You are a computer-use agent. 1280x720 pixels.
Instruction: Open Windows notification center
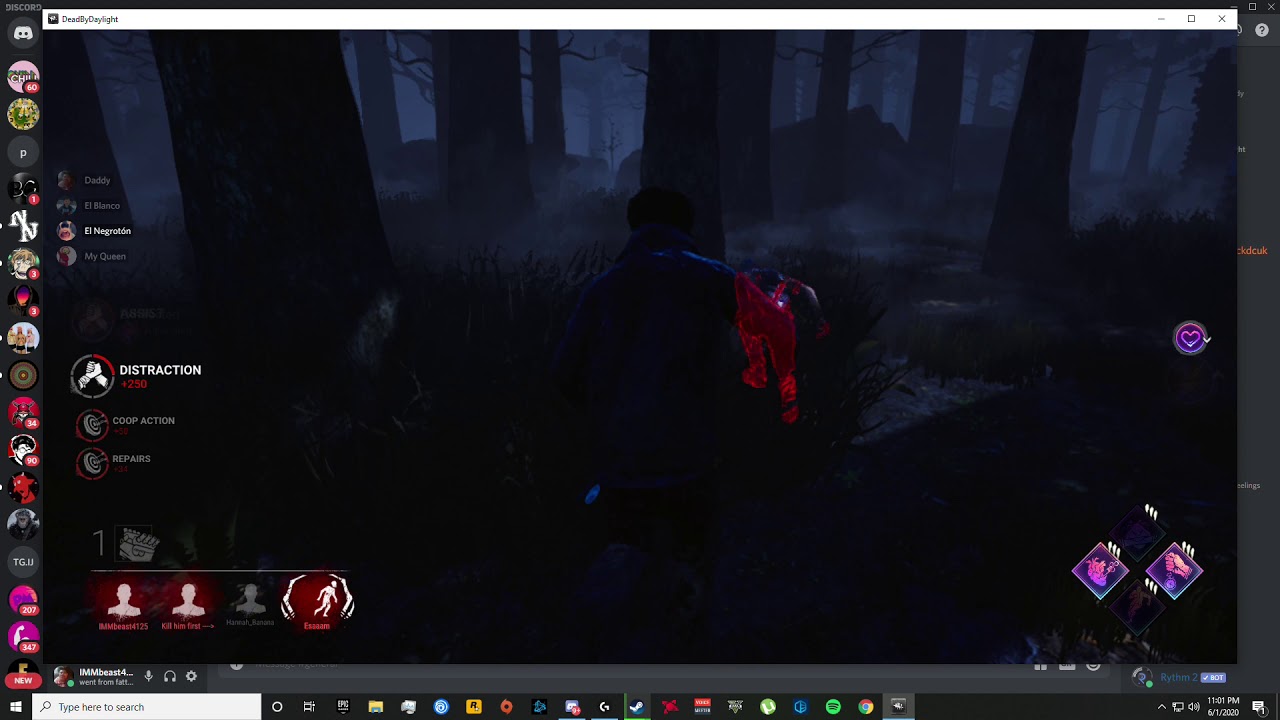(1259, 707)
